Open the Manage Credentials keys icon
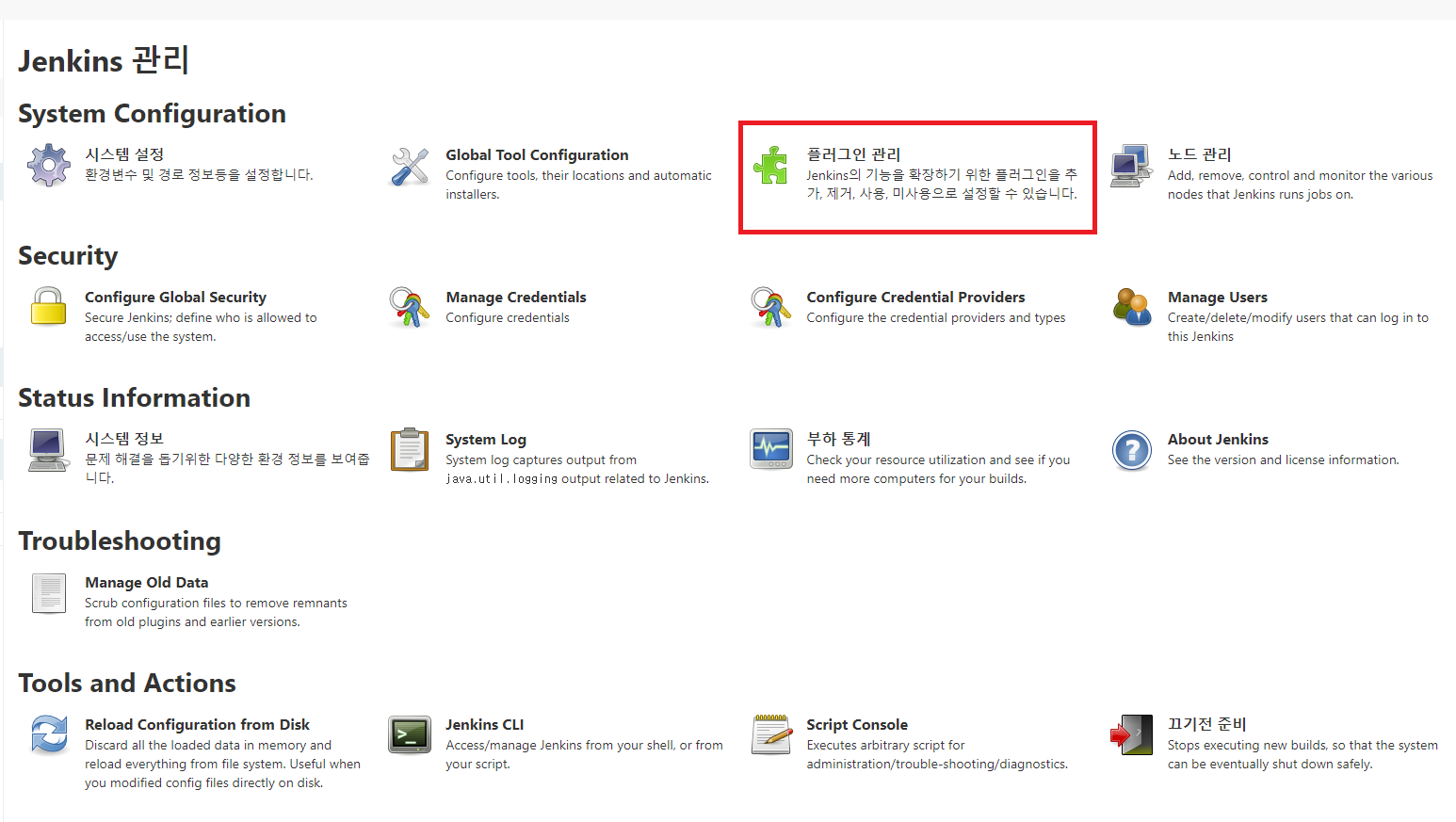 click(410, 307)
